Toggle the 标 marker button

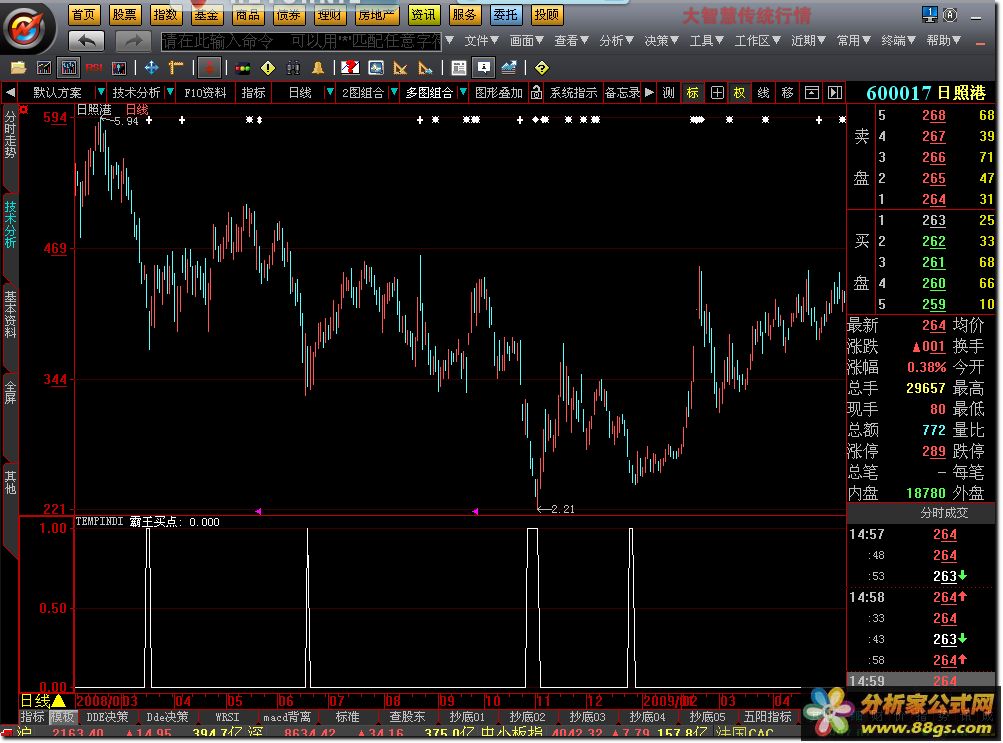tap(693, 93)
